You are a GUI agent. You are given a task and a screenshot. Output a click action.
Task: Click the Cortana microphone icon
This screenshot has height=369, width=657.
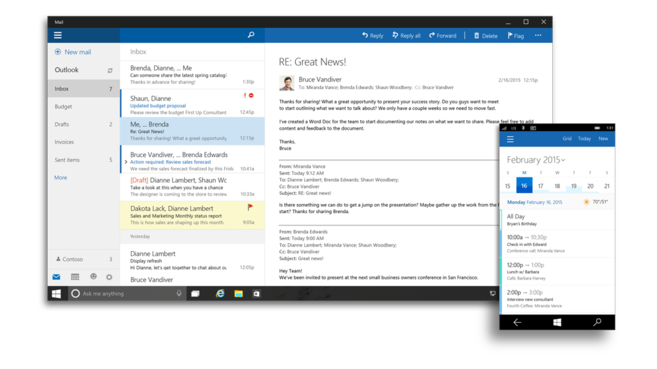tap(179, 294)
